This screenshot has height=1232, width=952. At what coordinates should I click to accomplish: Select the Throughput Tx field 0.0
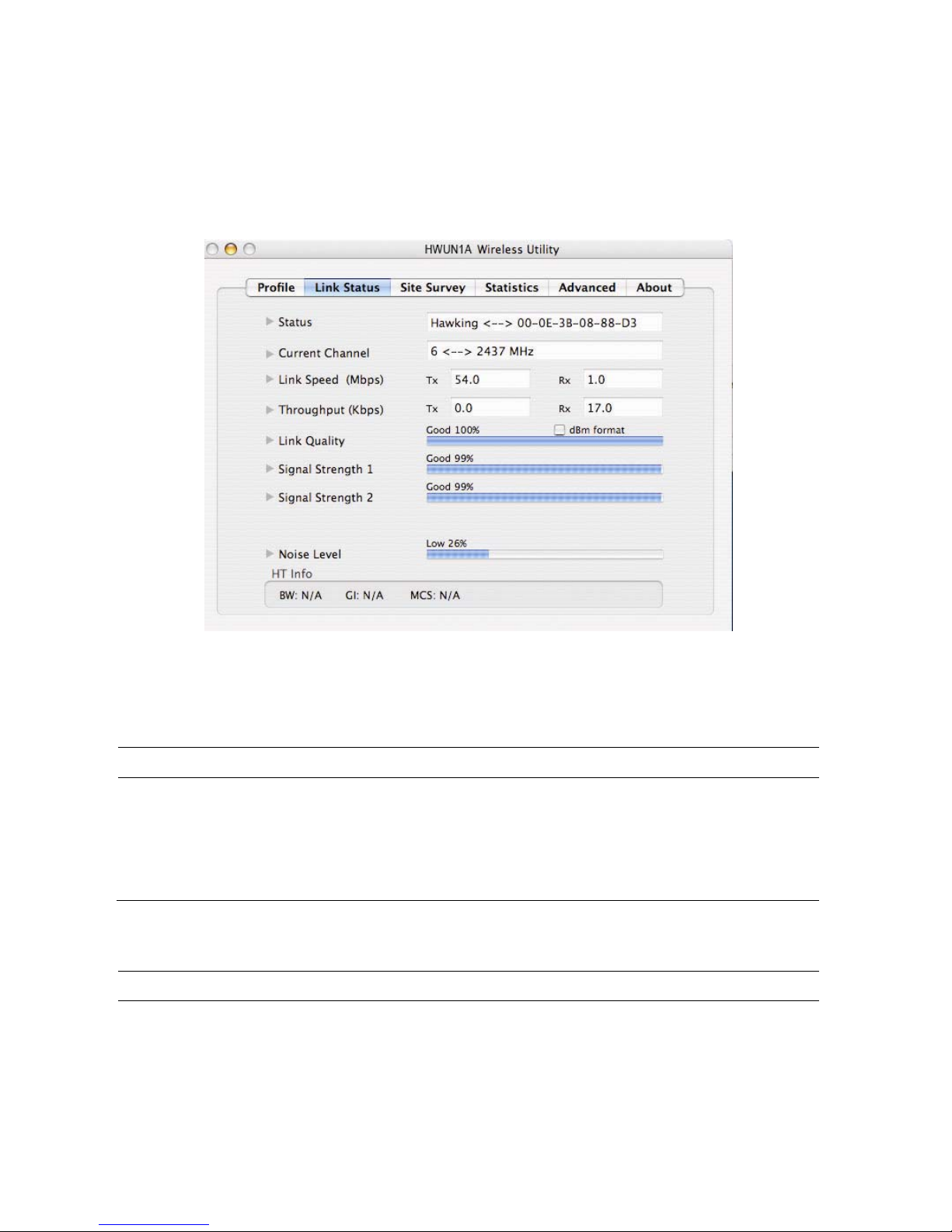490,408
